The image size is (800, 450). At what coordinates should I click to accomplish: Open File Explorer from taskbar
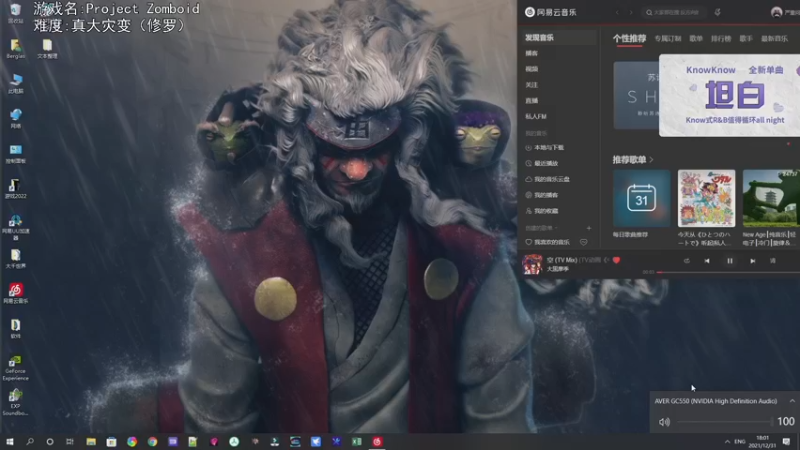coord(91,442)
